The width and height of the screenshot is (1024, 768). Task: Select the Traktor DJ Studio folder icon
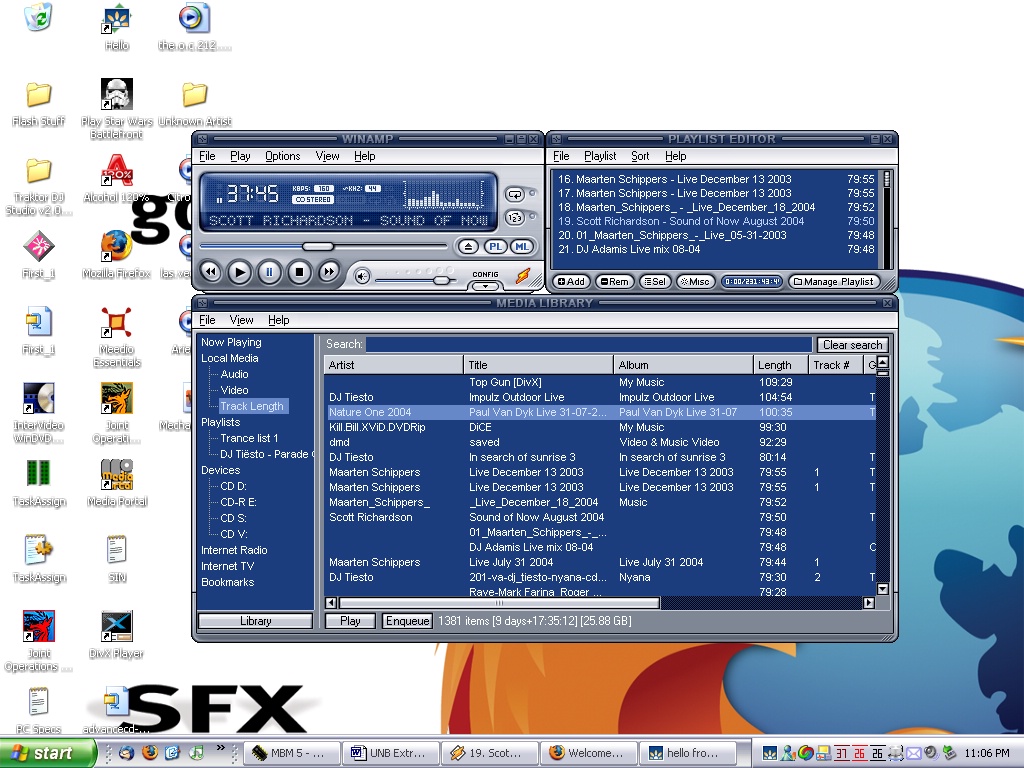pyautogui.click(x=39, y=187)
